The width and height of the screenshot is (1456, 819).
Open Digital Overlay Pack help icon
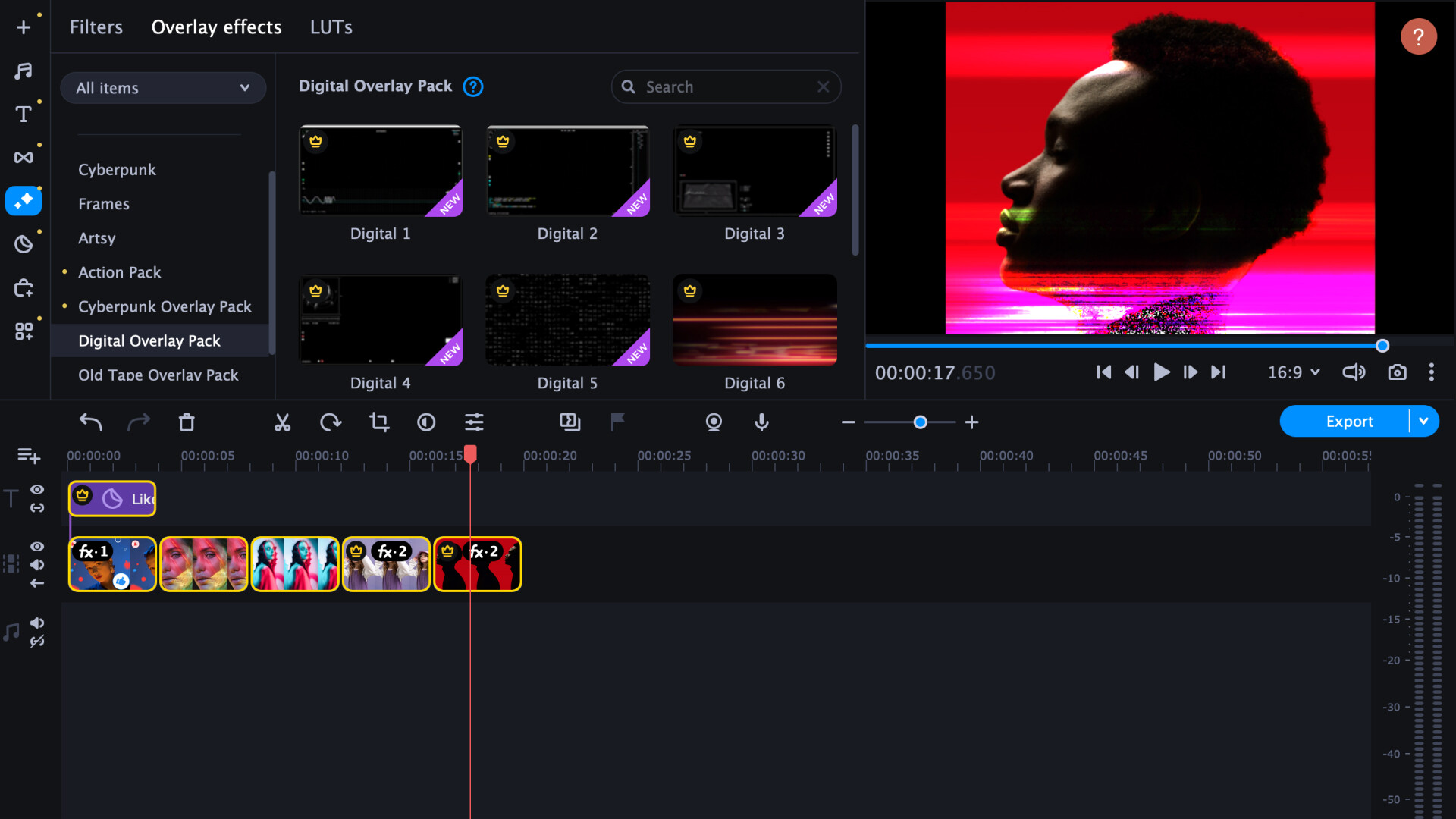[x=474, y=87]
